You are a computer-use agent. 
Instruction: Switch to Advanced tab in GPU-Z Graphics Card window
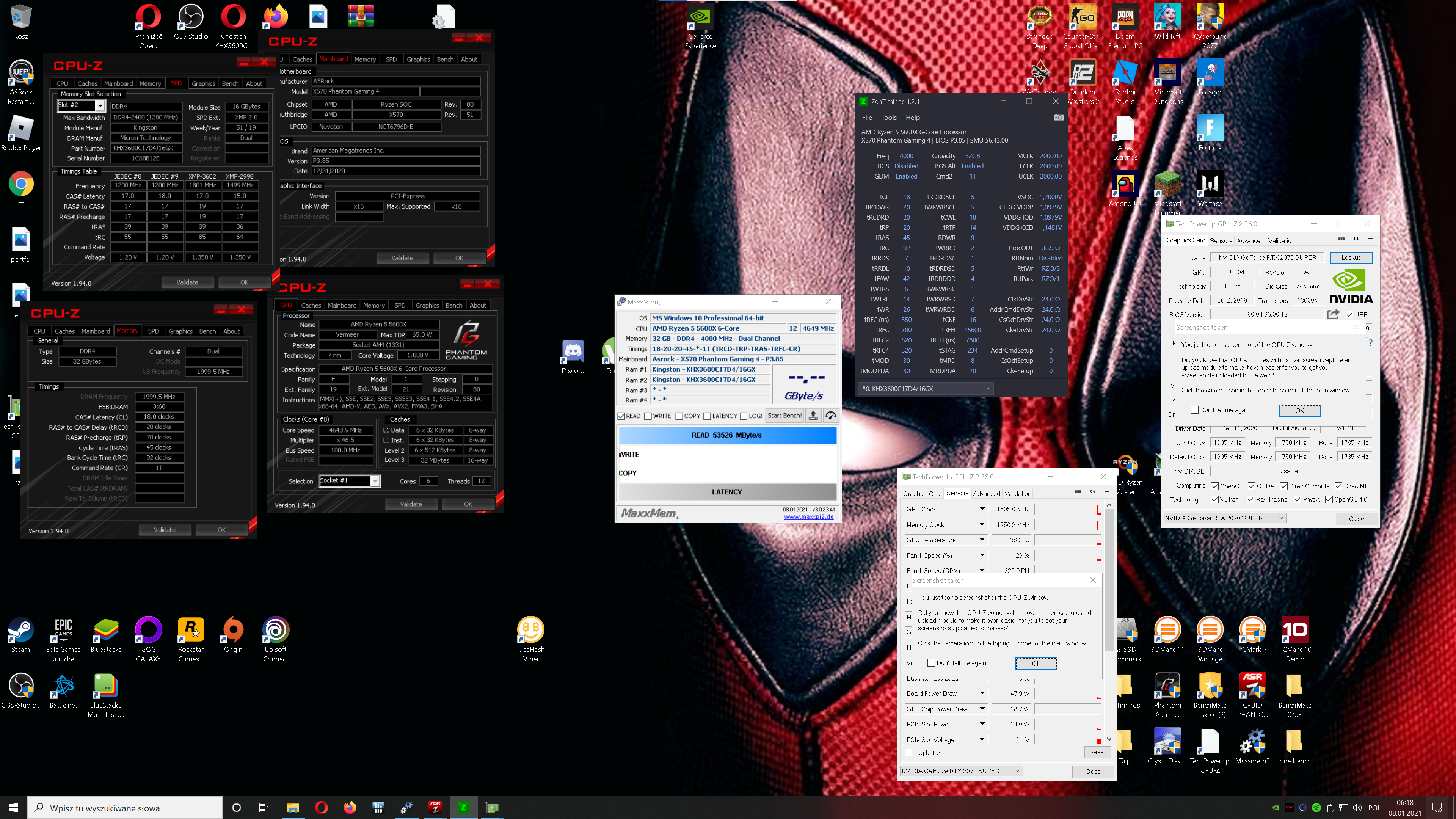[x=1250, y=240]
